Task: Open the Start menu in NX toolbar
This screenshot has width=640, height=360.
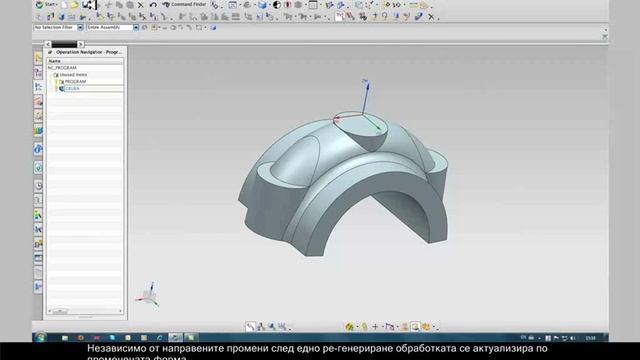Action: tap(46, 4)
